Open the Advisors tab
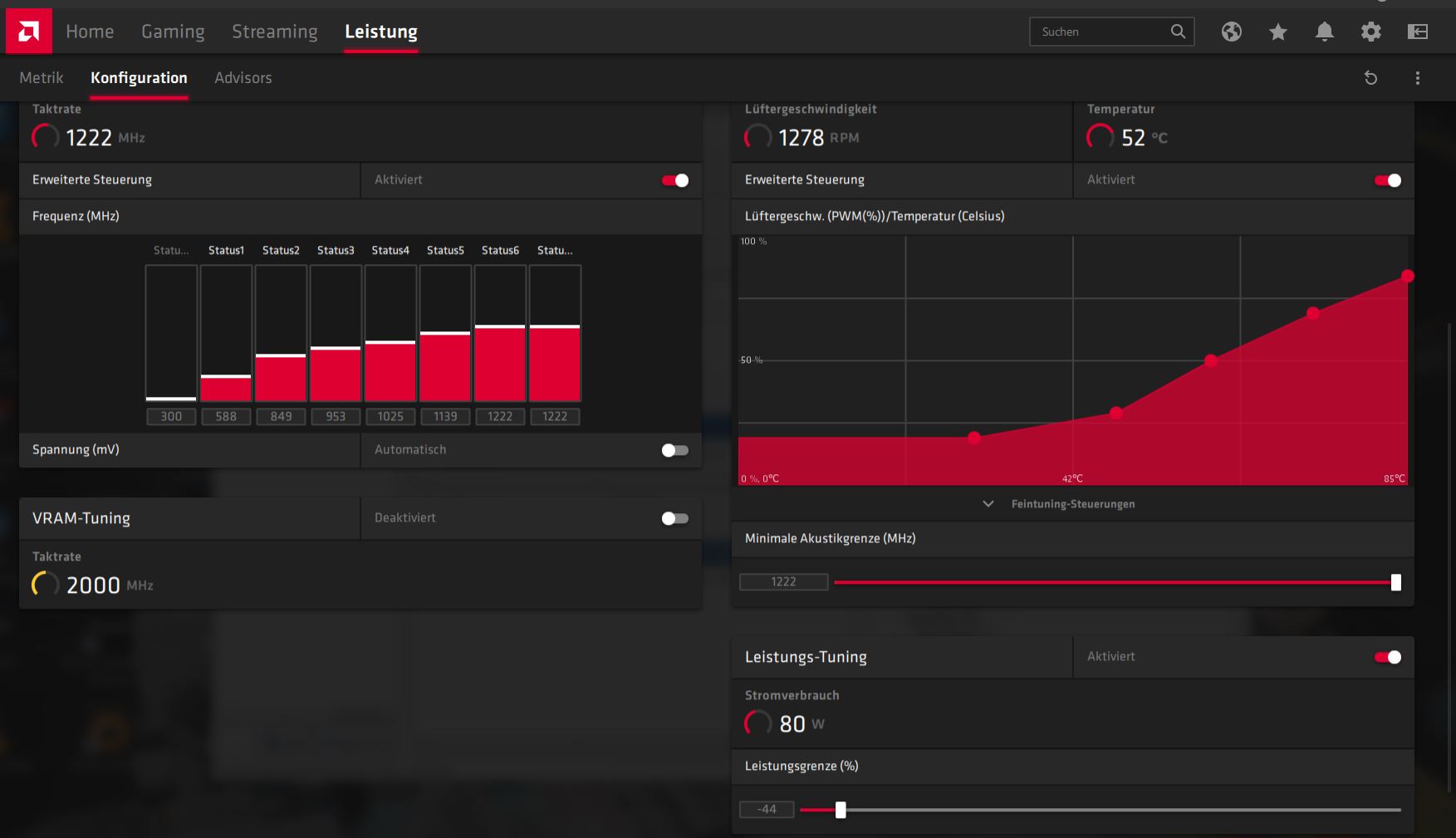 coord(243,77)
